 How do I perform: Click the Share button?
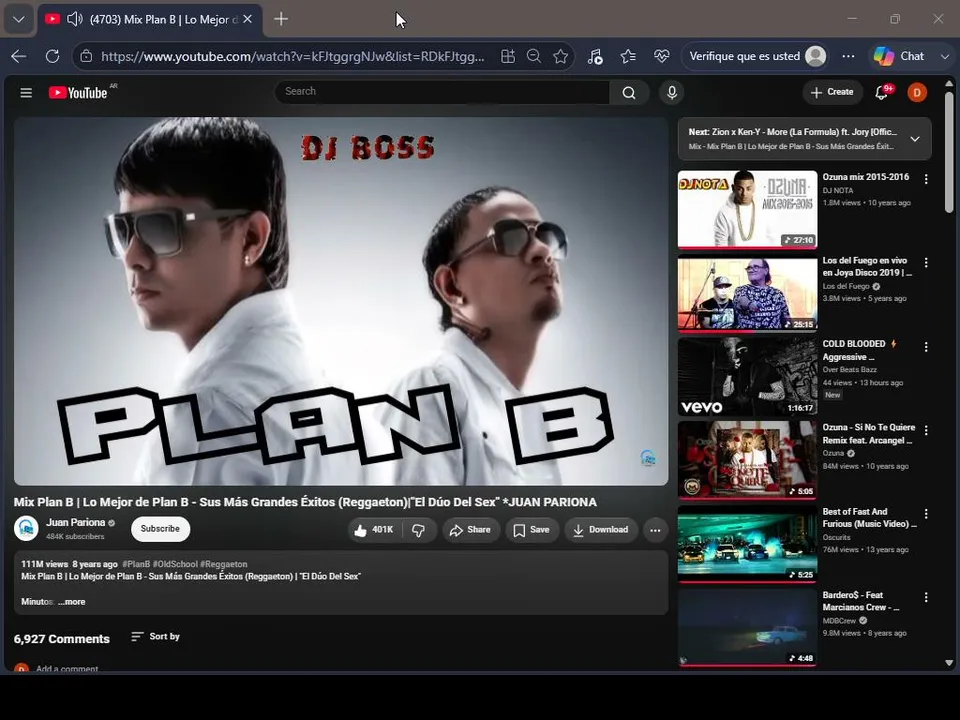(470, 530)
